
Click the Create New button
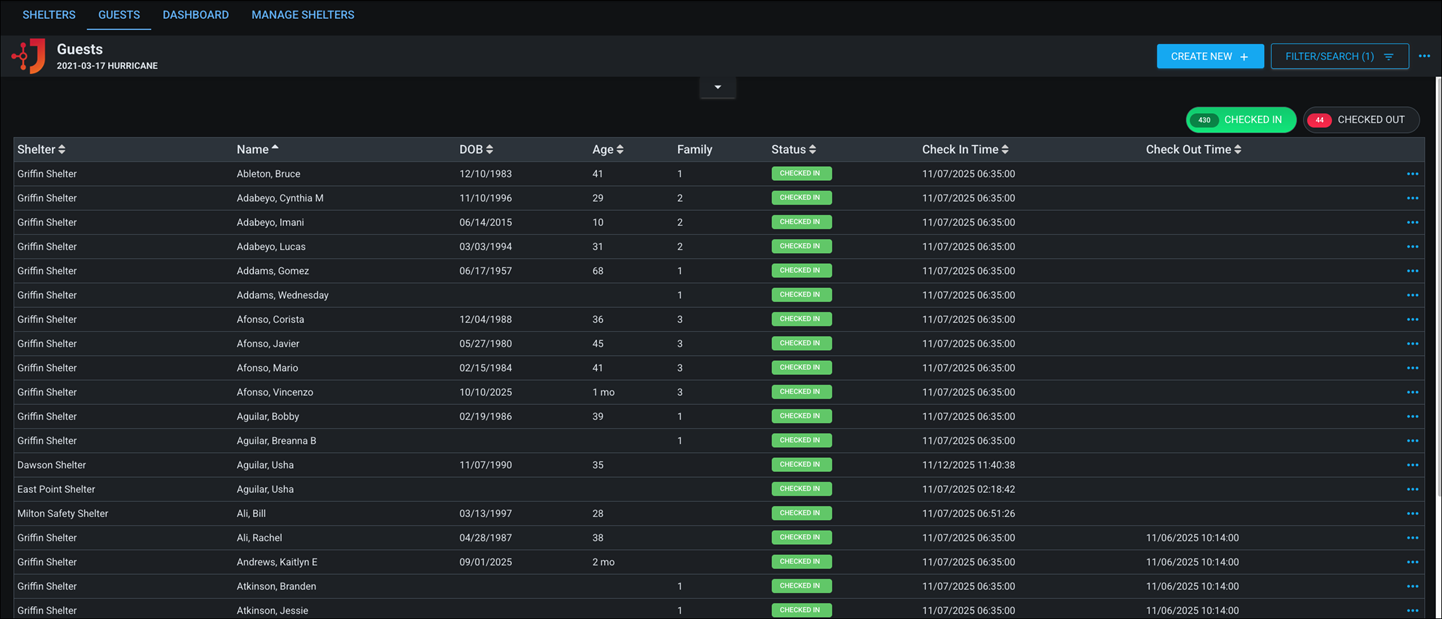[x=1210, y=56]
